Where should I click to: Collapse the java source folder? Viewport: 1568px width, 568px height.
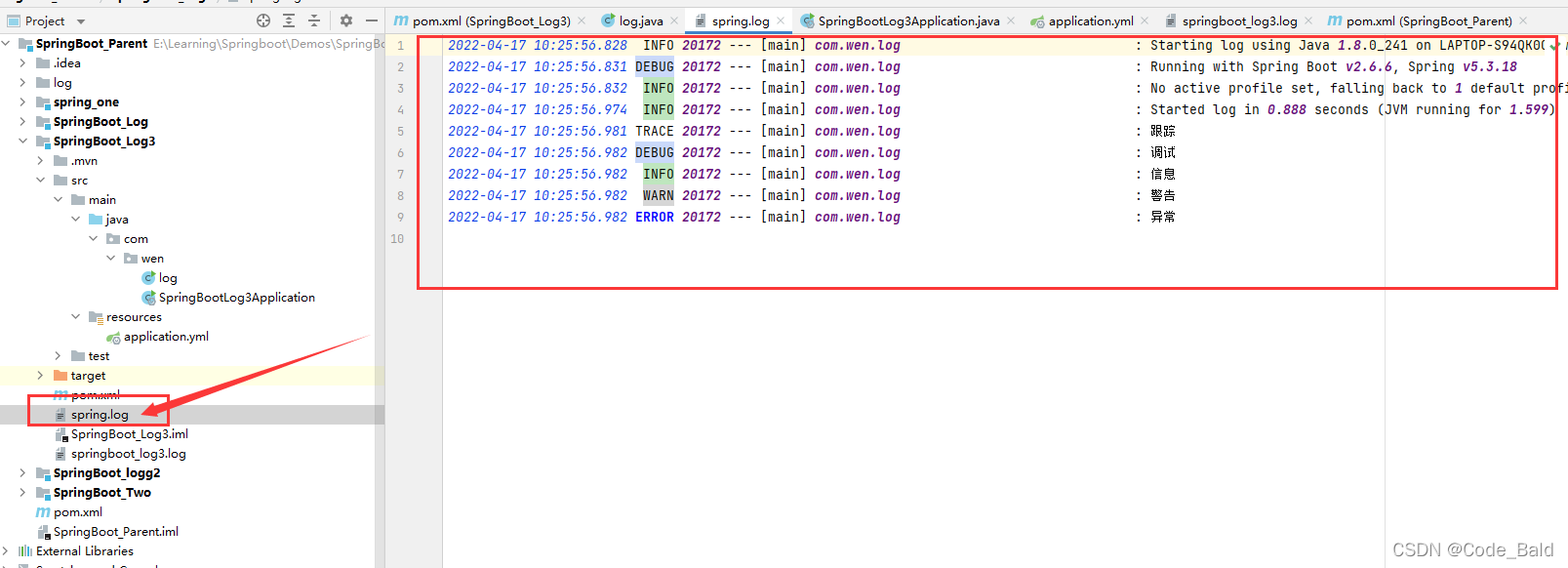(76, 219)
